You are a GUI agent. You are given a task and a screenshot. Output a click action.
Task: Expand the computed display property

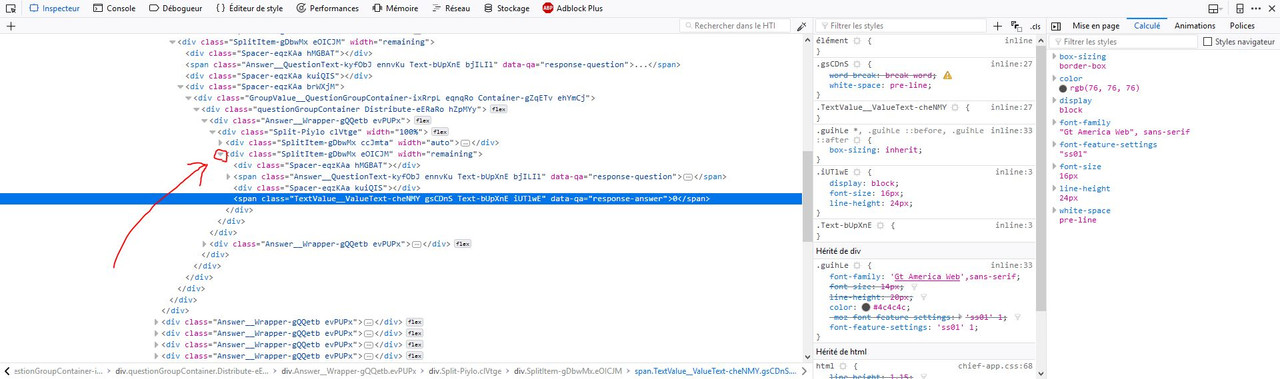(1055, 100)
